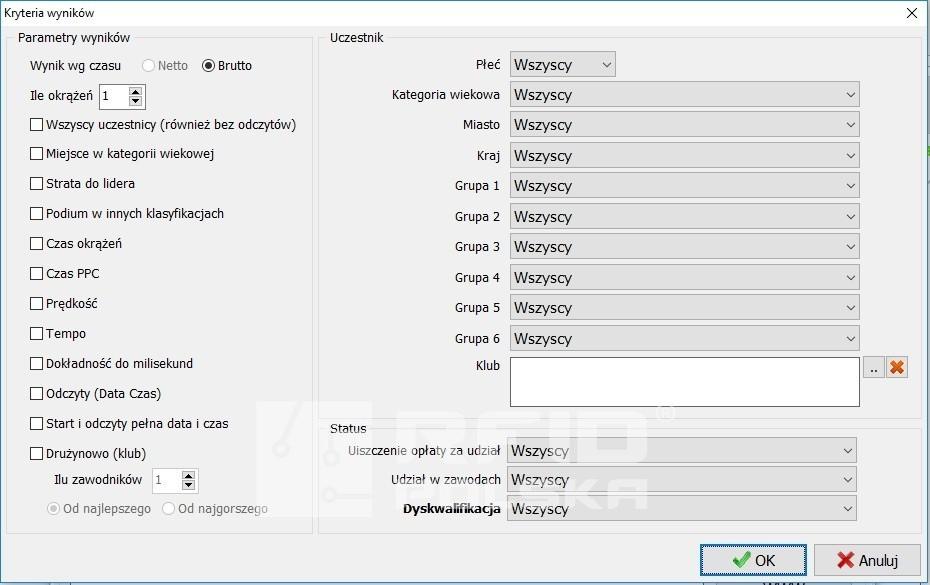Screen dimensions: 930x585
Task: Open the Grupa 6 dropdown
Action: pos(684,339)
